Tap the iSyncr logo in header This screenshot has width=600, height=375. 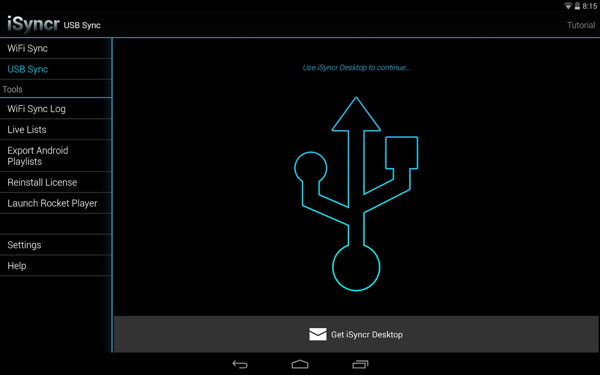(x=33, y=24)
